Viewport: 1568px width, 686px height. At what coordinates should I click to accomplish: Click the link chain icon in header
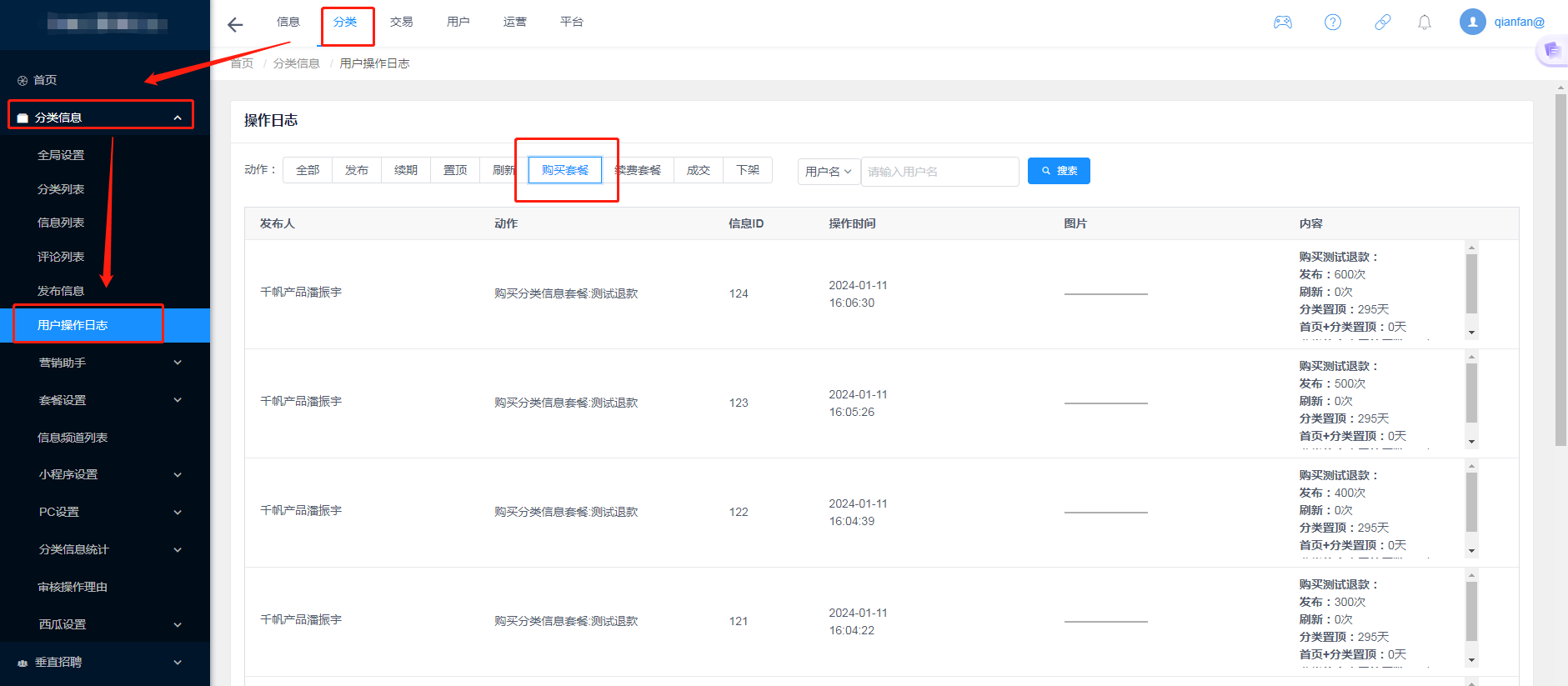point(1383,23)
